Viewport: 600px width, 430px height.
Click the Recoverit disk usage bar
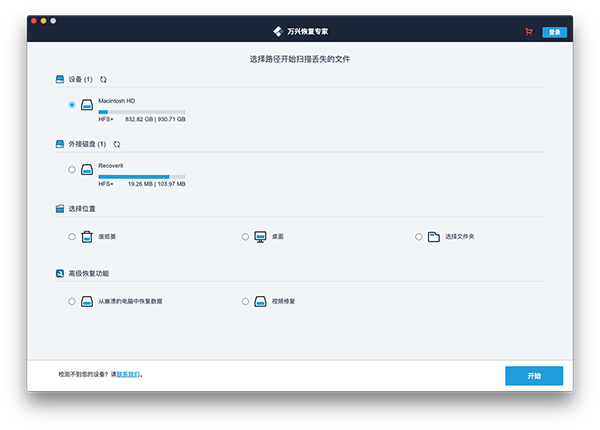coord(142,177)
